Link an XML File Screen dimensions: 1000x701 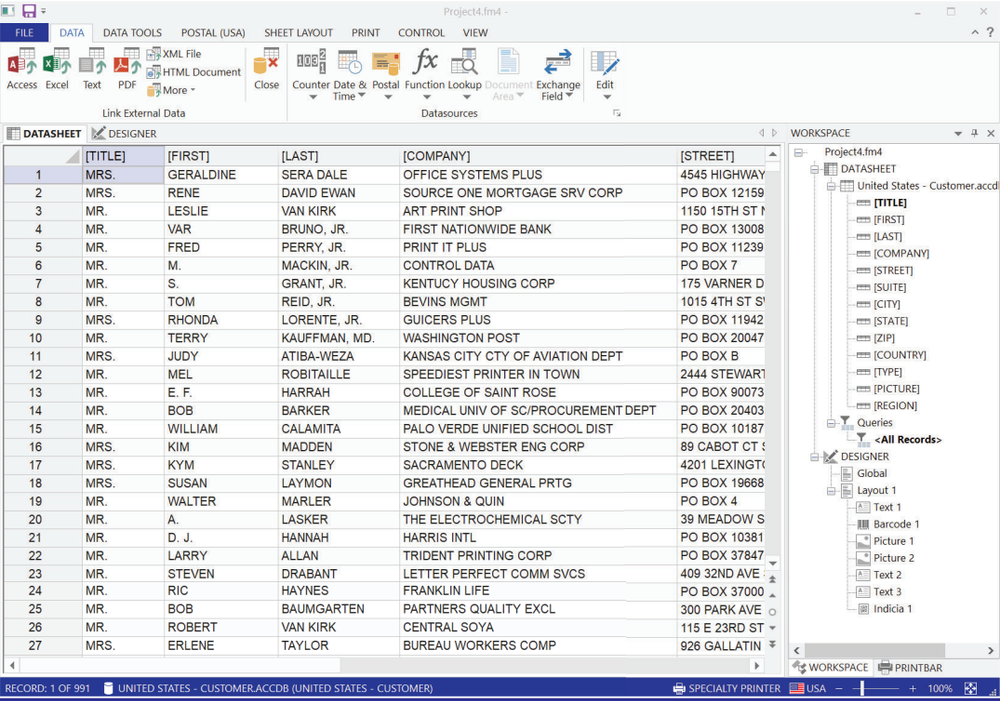click(174, 54)
